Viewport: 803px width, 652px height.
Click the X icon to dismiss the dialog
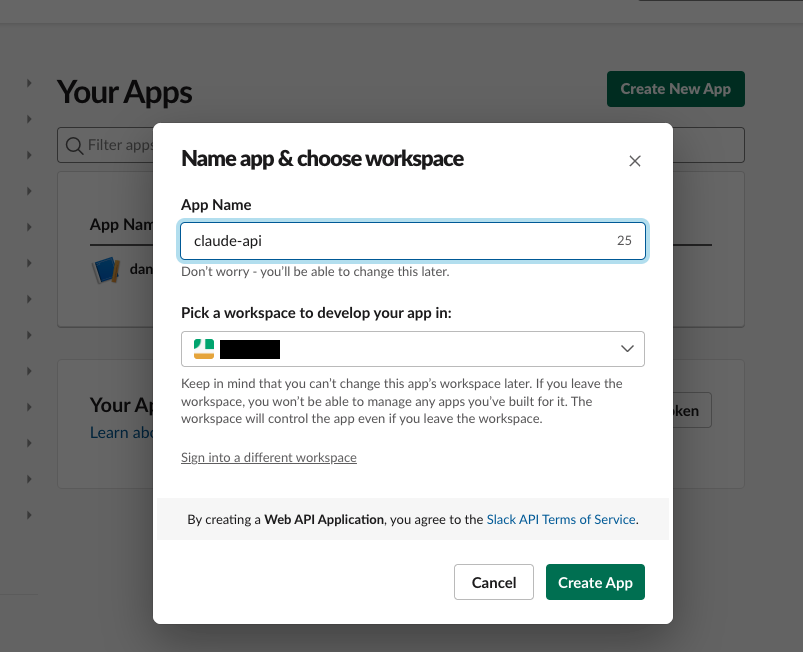634,160
